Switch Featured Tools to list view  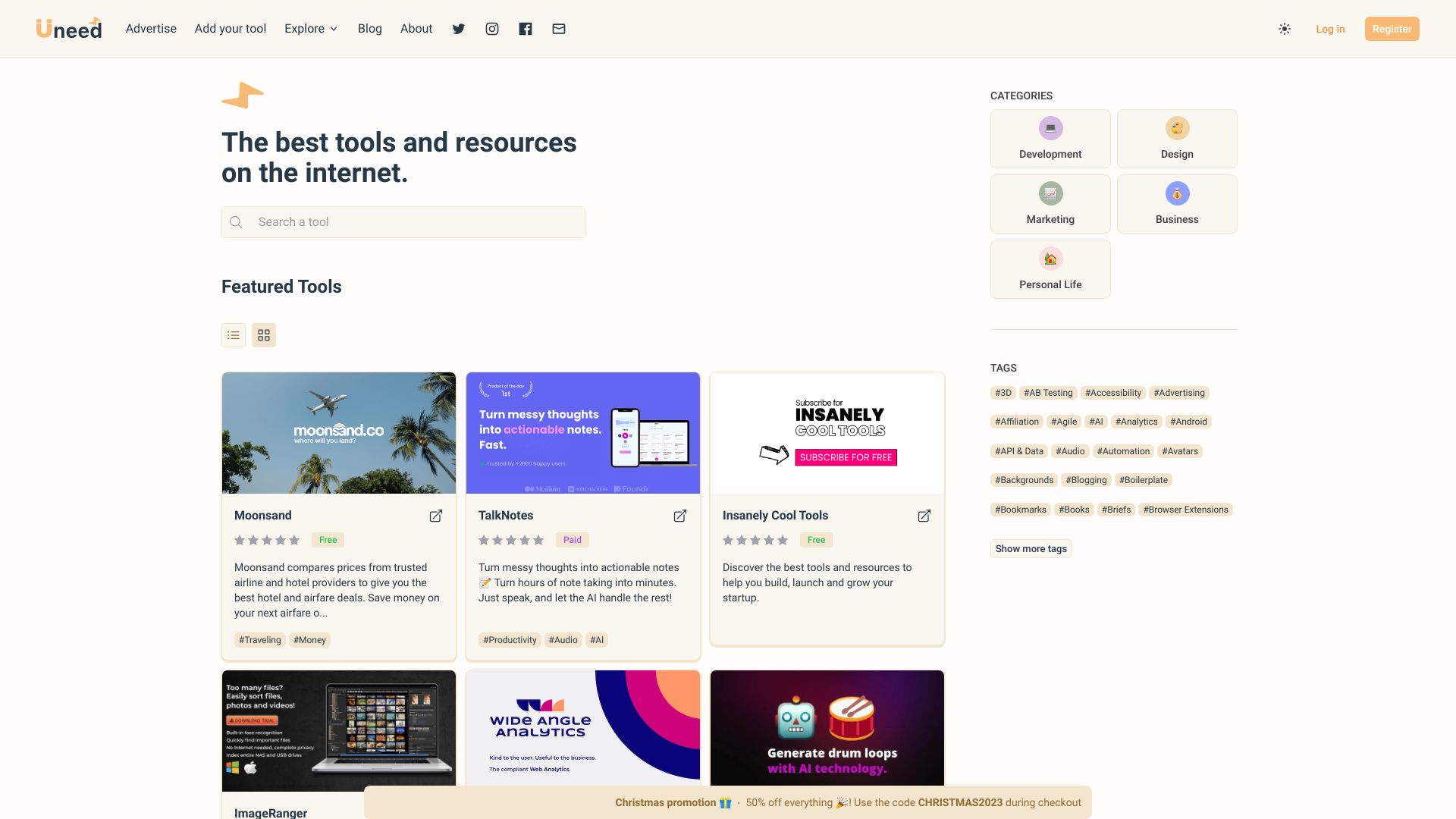click(233, 334)
